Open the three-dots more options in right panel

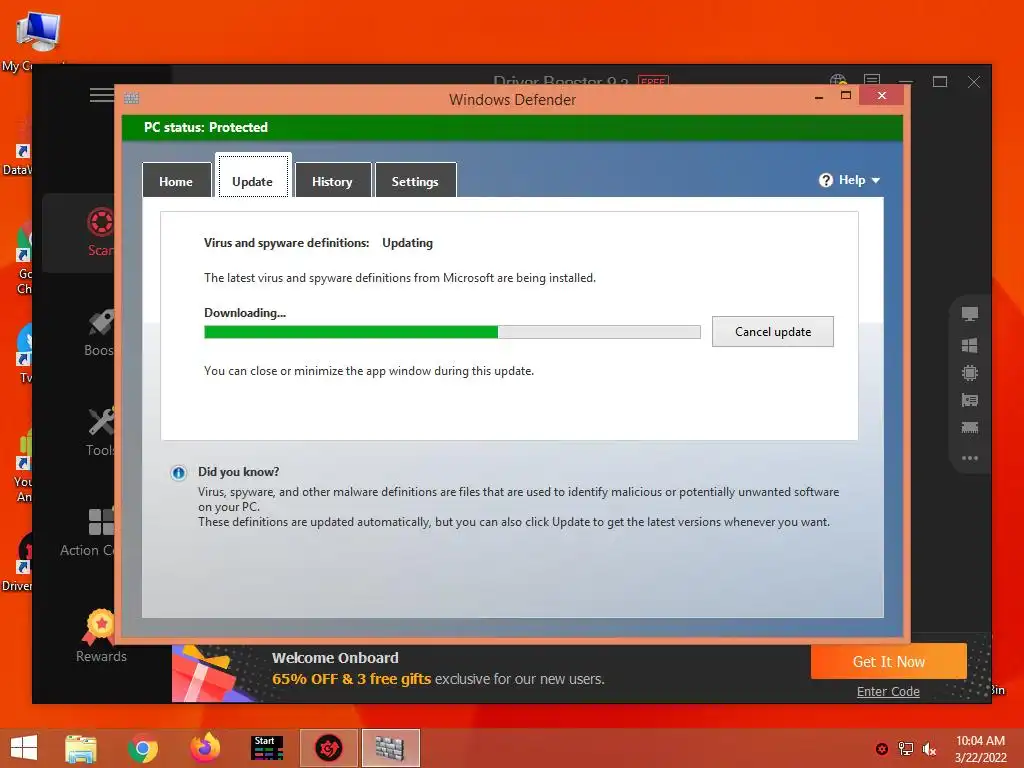click(970, 458)
